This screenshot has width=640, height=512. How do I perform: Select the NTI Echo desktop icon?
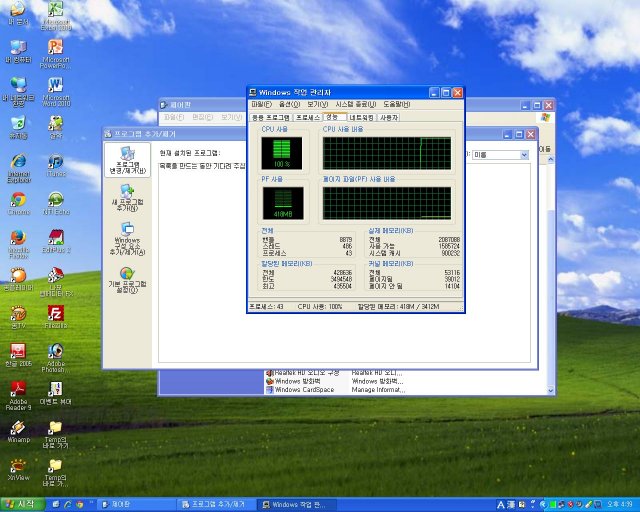pos(56,203)
